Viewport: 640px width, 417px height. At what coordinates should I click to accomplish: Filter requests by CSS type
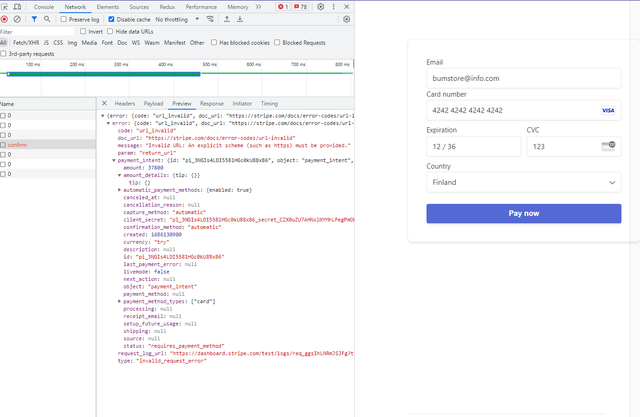pyautogui.click(x=58, y=42)
